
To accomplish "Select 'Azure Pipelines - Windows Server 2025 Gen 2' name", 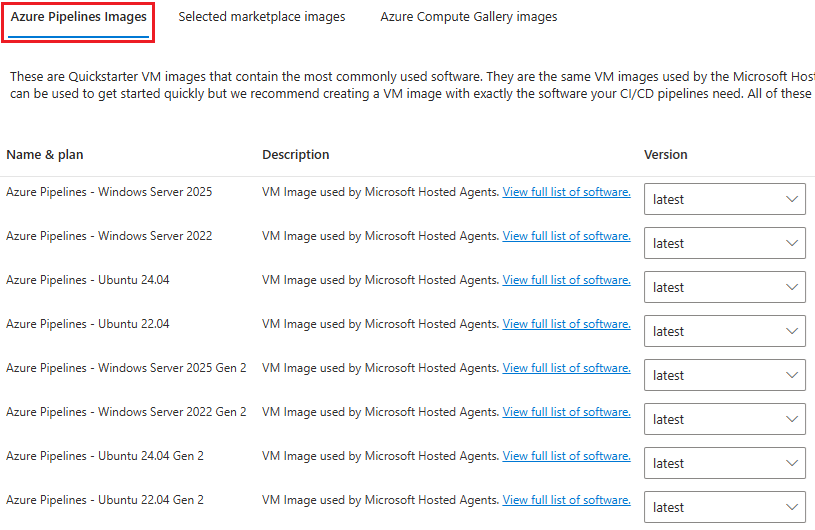I will (x=126, y=368).
